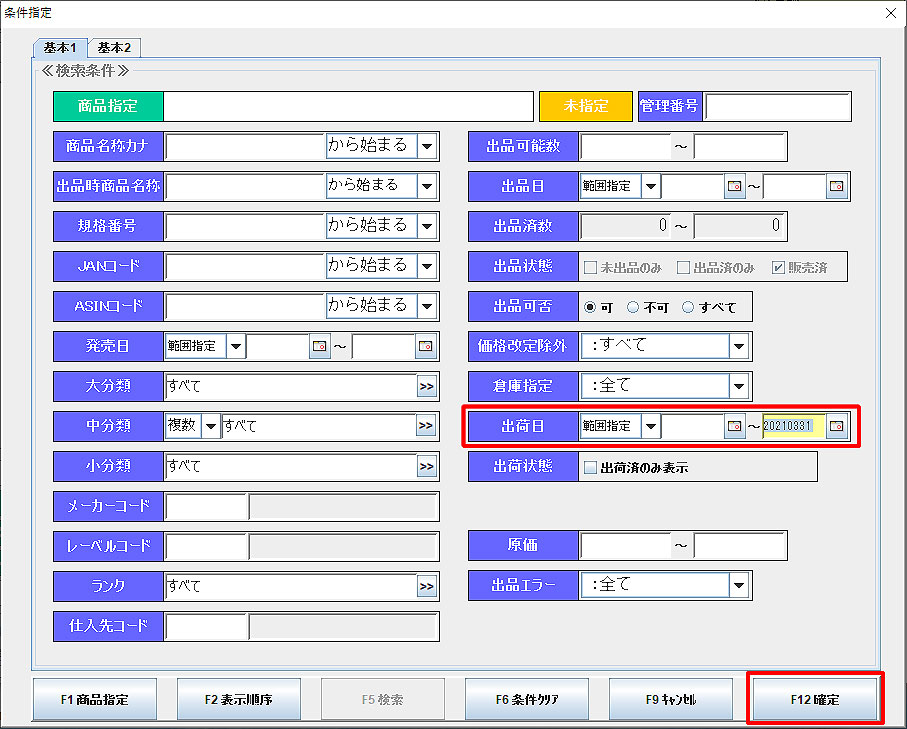This screenshot has height=729, width=907.
Task: Select the すべて option for 出品可否
Action: coord(688,307)
